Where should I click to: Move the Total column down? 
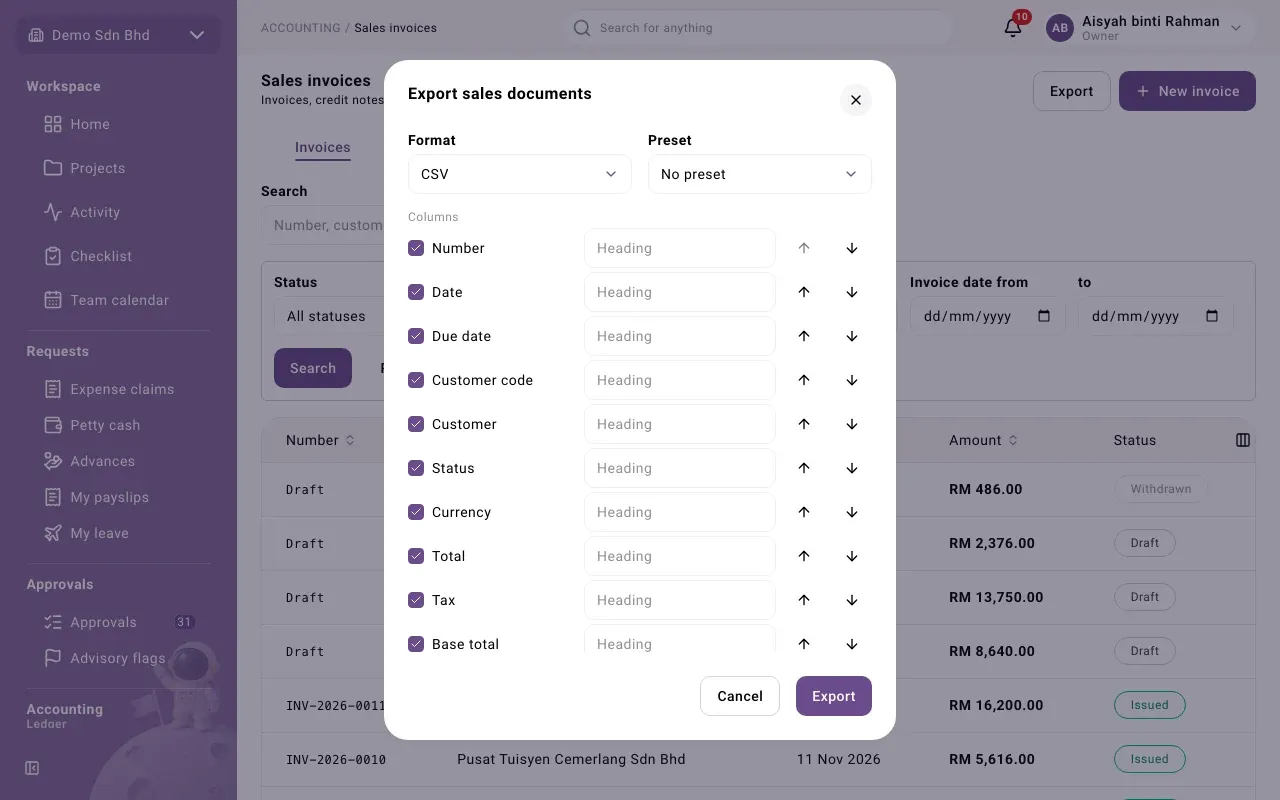tap(852, 556)
